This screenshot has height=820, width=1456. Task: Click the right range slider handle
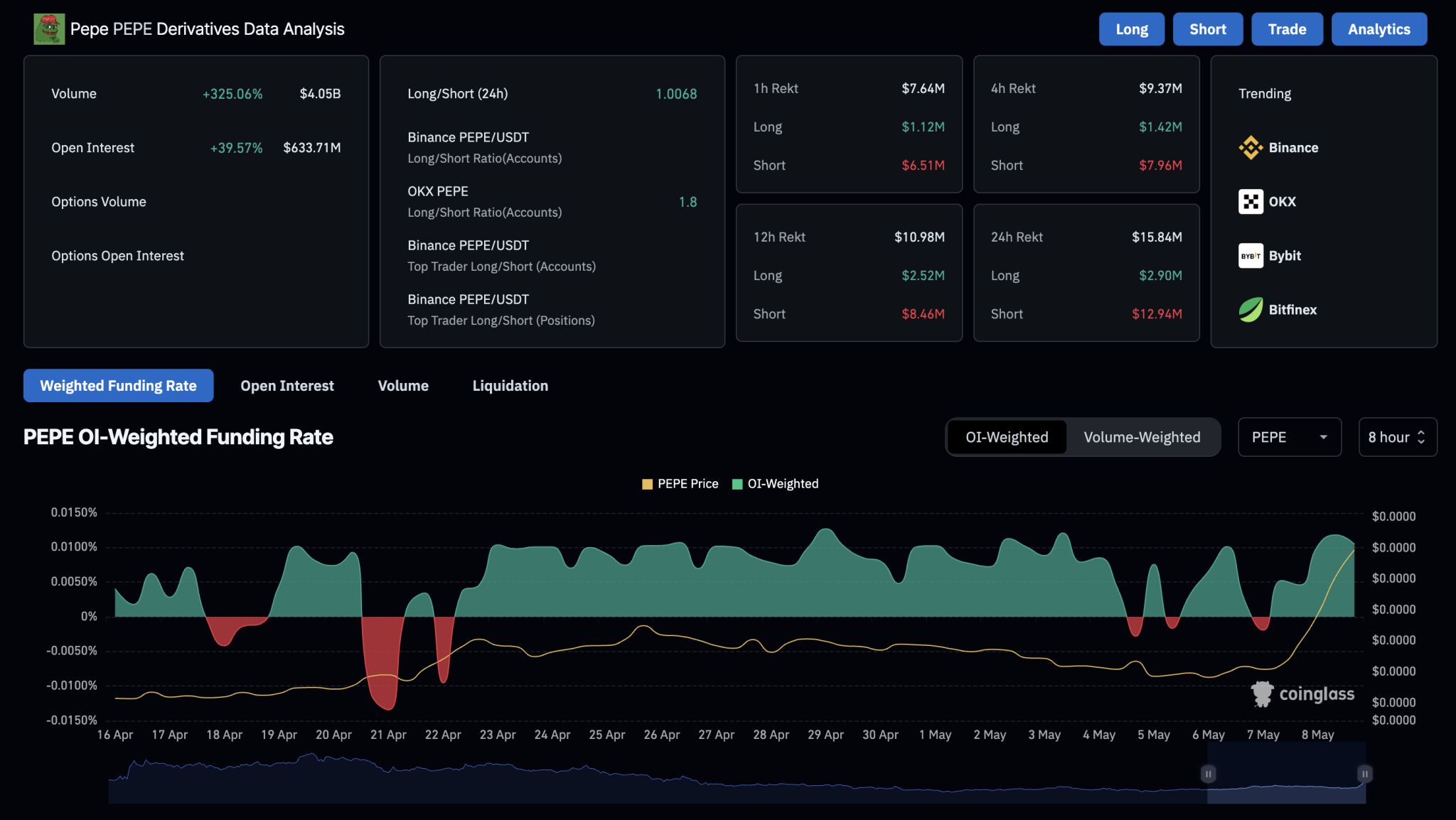click(x=1364, y=774)
